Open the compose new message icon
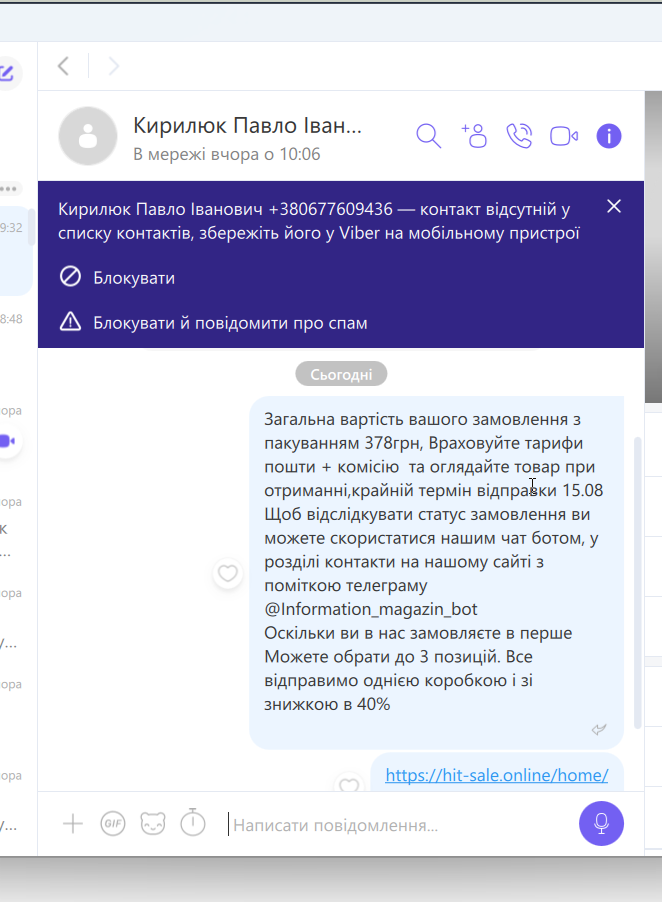662x902 pixels. [x=7, y=73]
